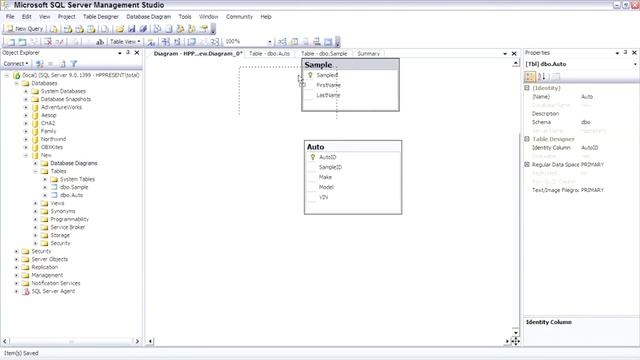Click the Identity Column value AutoID

[x=589, y=147]
